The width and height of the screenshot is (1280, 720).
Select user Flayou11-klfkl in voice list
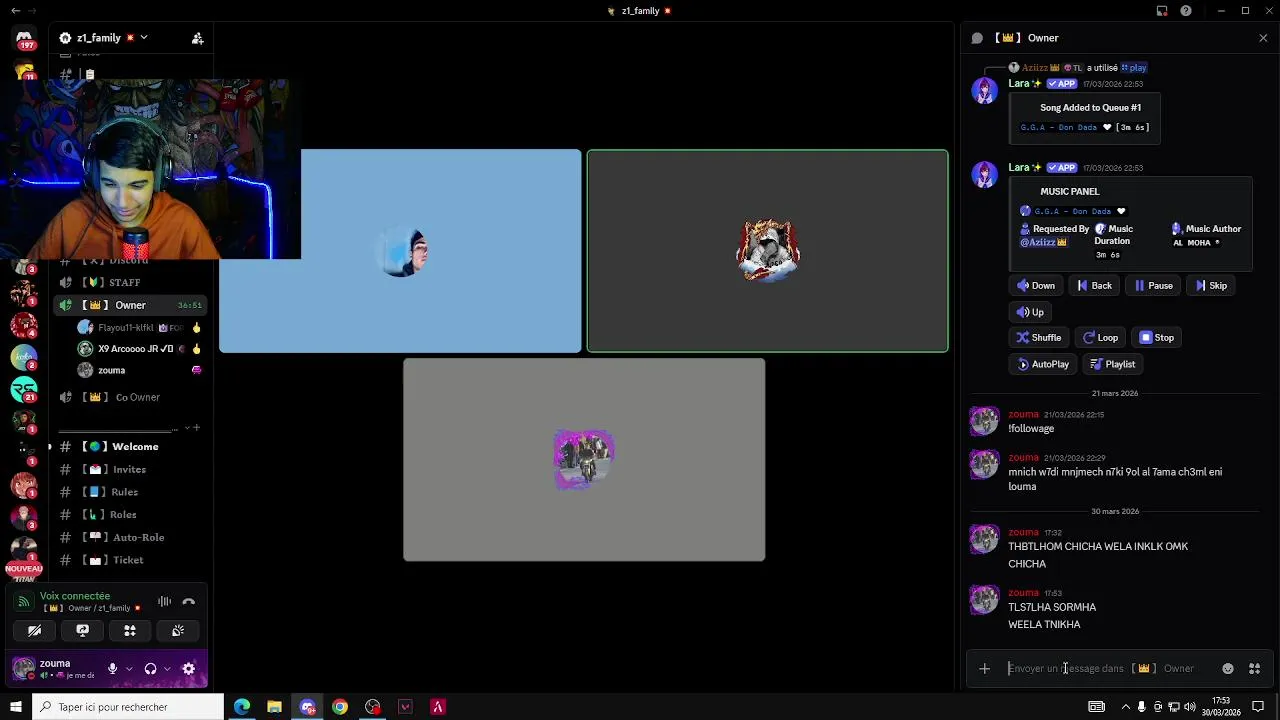coord(139,328)
